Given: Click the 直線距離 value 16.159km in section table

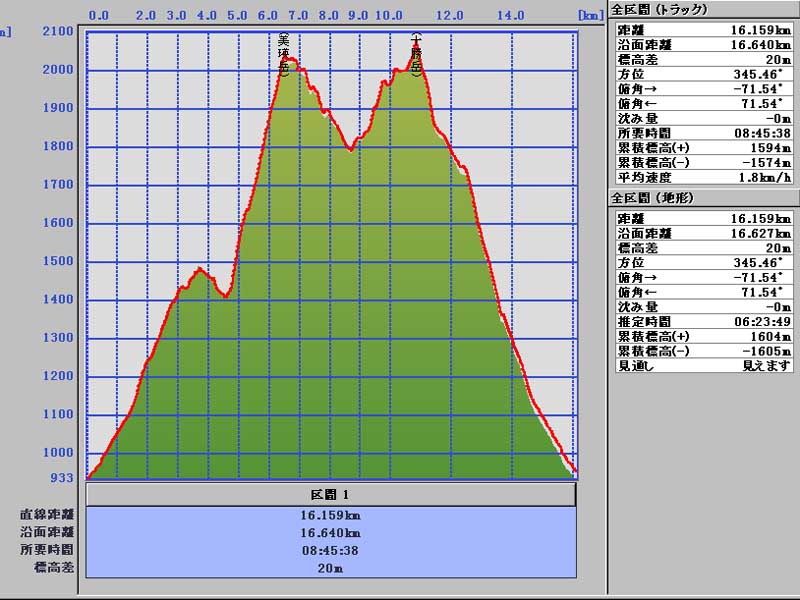Looking at the screenshot, I should tap(331, 516).
